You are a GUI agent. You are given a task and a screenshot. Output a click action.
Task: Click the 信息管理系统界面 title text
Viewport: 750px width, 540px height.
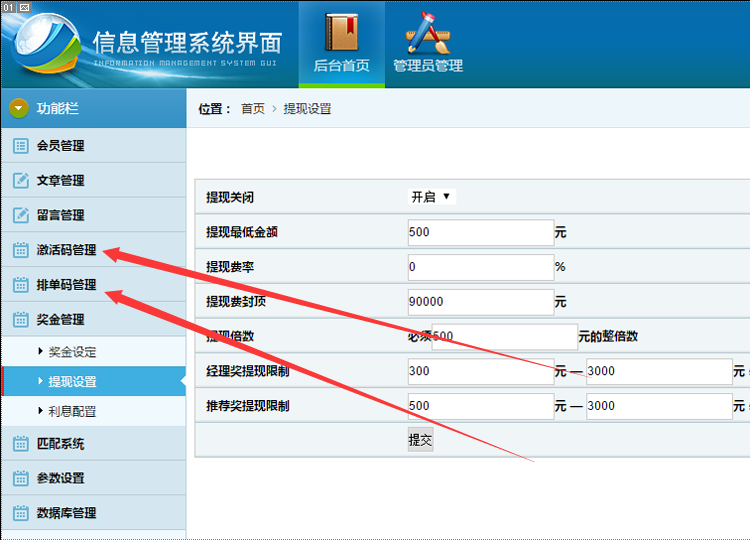click(187, 43)
